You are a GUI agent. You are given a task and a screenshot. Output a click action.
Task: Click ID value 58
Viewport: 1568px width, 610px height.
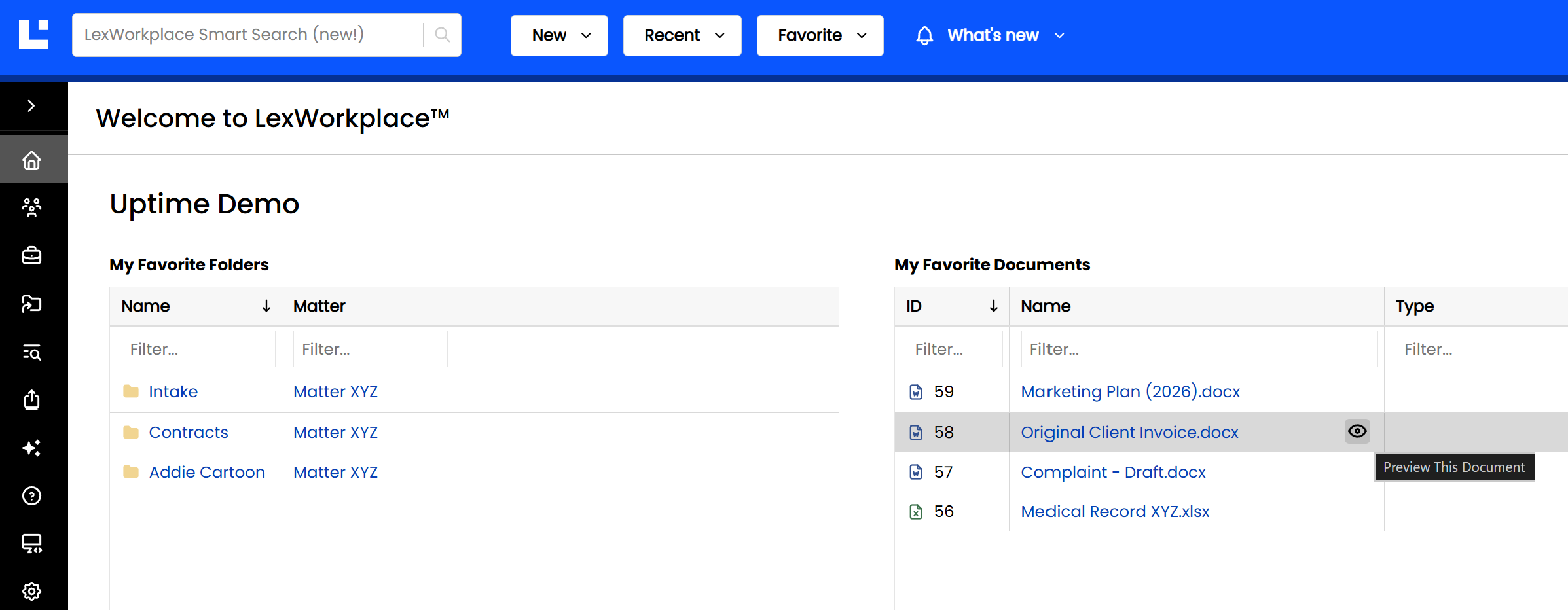[943, 432]
